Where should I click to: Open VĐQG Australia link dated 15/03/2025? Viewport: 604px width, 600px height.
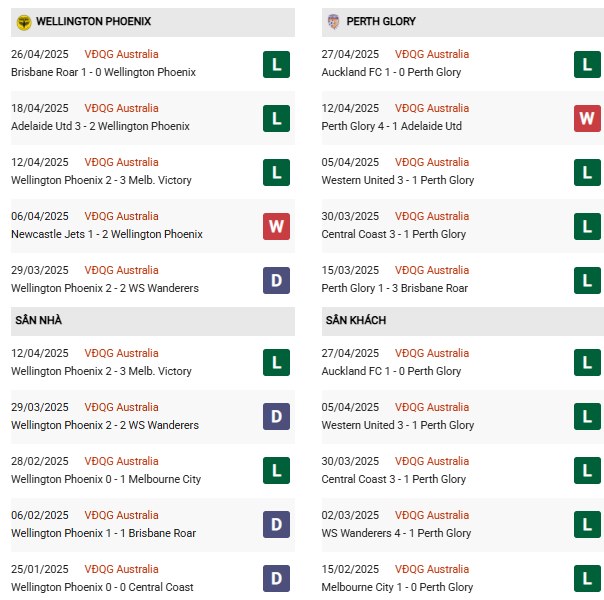coord(432,270)
